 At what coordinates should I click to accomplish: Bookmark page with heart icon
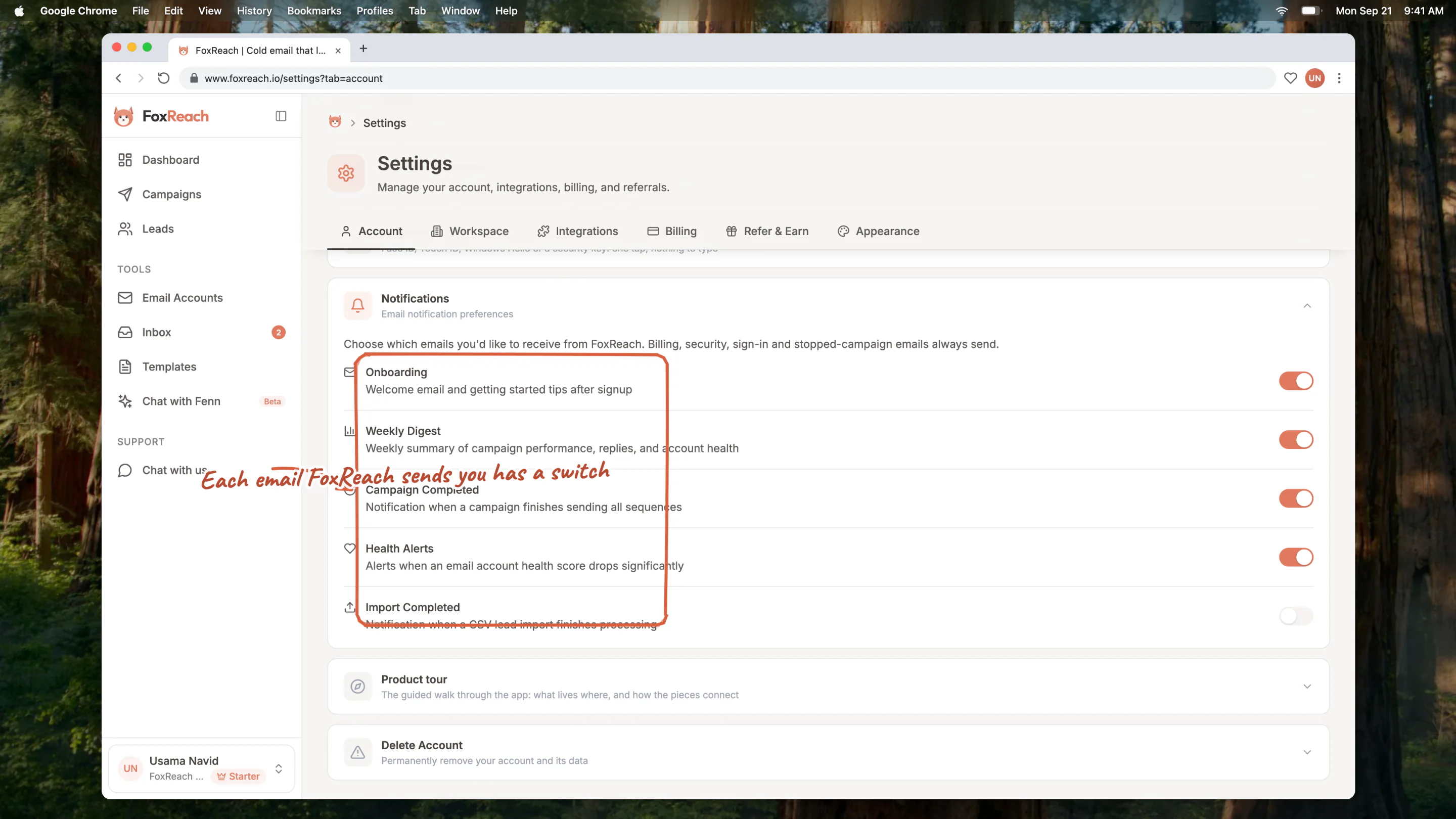(1290, 78)
